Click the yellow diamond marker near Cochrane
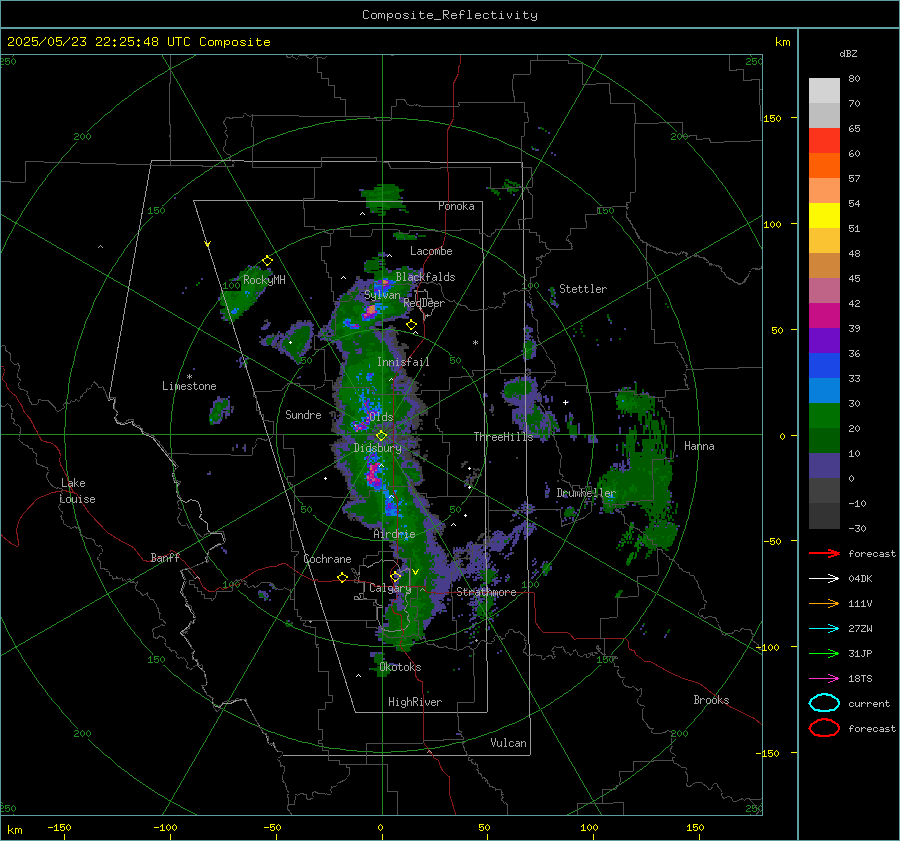The image size is (900, 841). 342,577
